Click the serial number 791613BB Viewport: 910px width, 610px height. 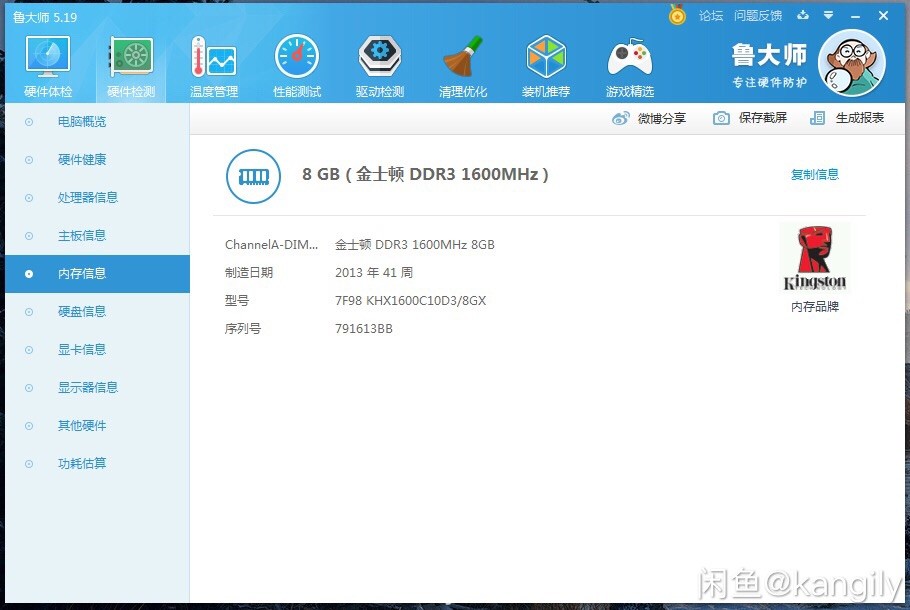364,329
